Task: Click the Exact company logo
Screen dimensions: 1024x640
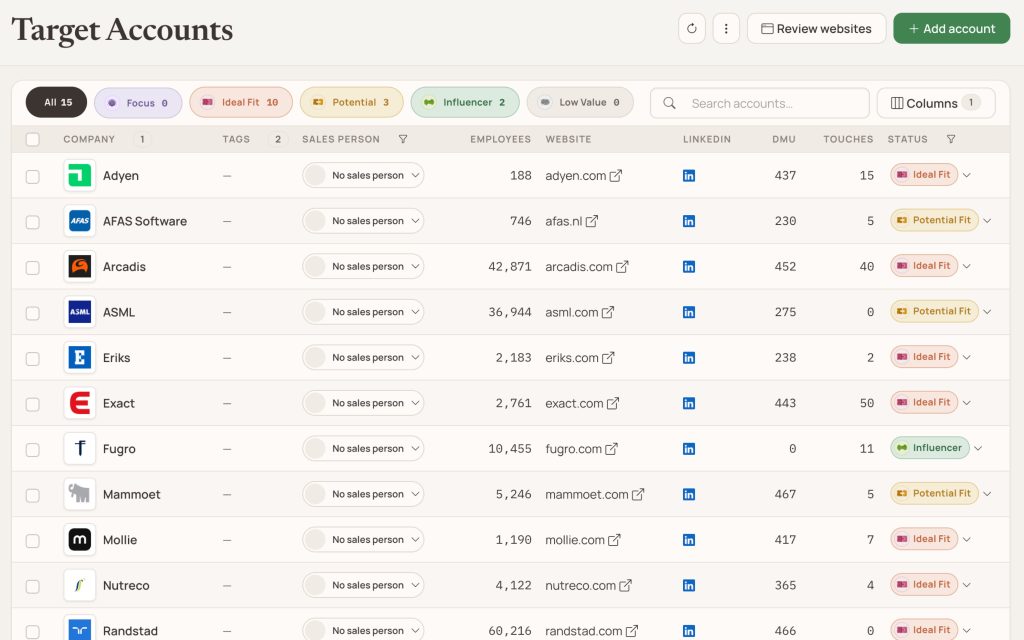Action: click(80, 404)
